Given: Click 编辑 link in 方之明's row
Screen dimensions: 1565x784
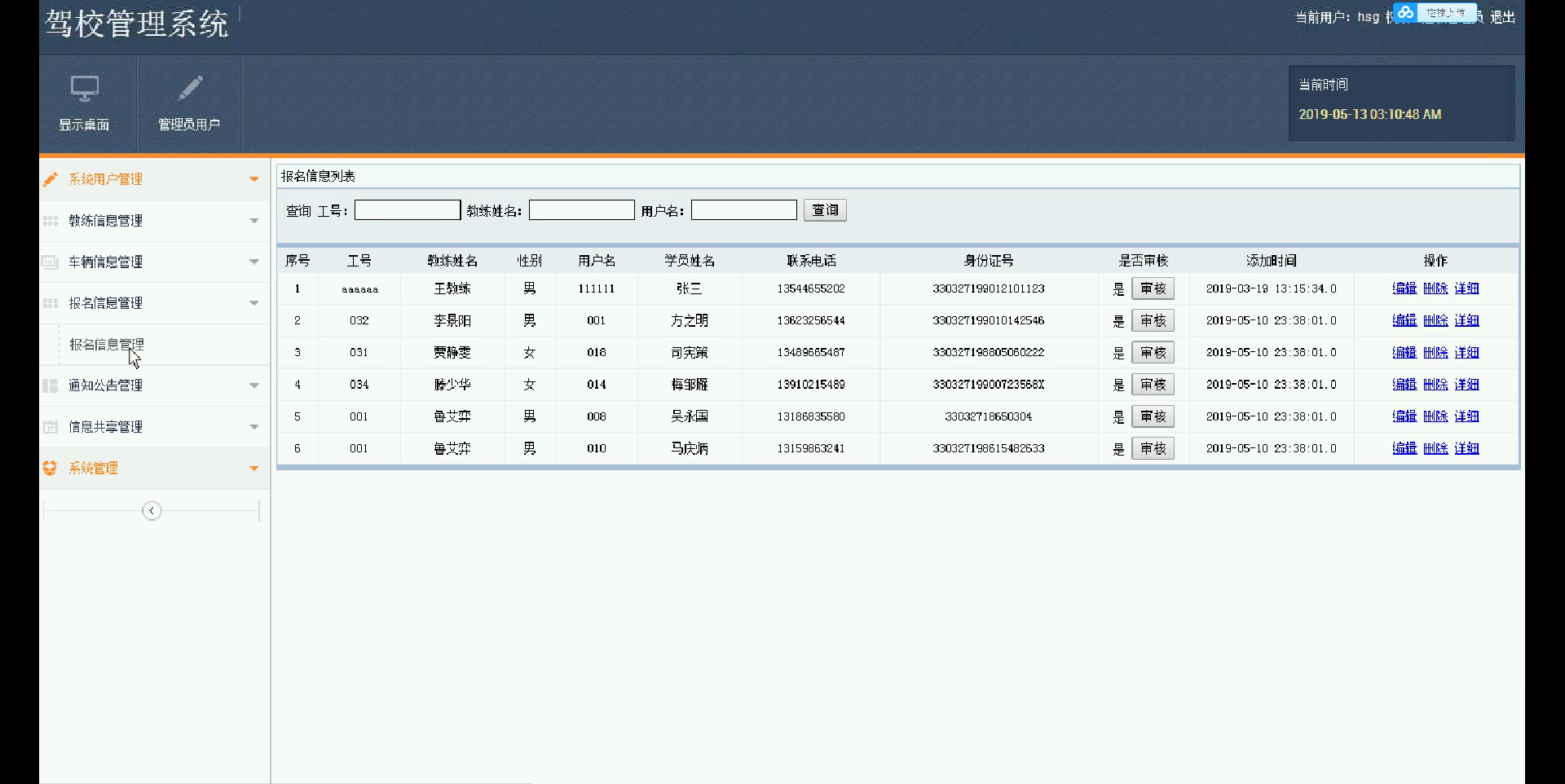Looking at the screenshot, I should (x=1404, y=320).
